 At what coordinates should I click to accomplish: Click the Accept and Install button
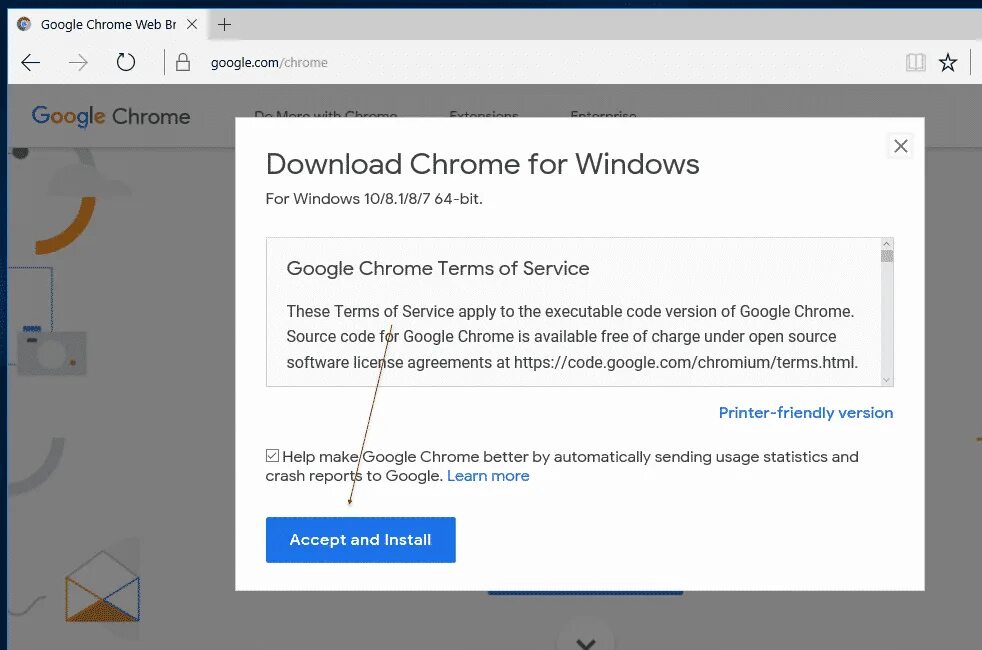(x=361, y=540)
